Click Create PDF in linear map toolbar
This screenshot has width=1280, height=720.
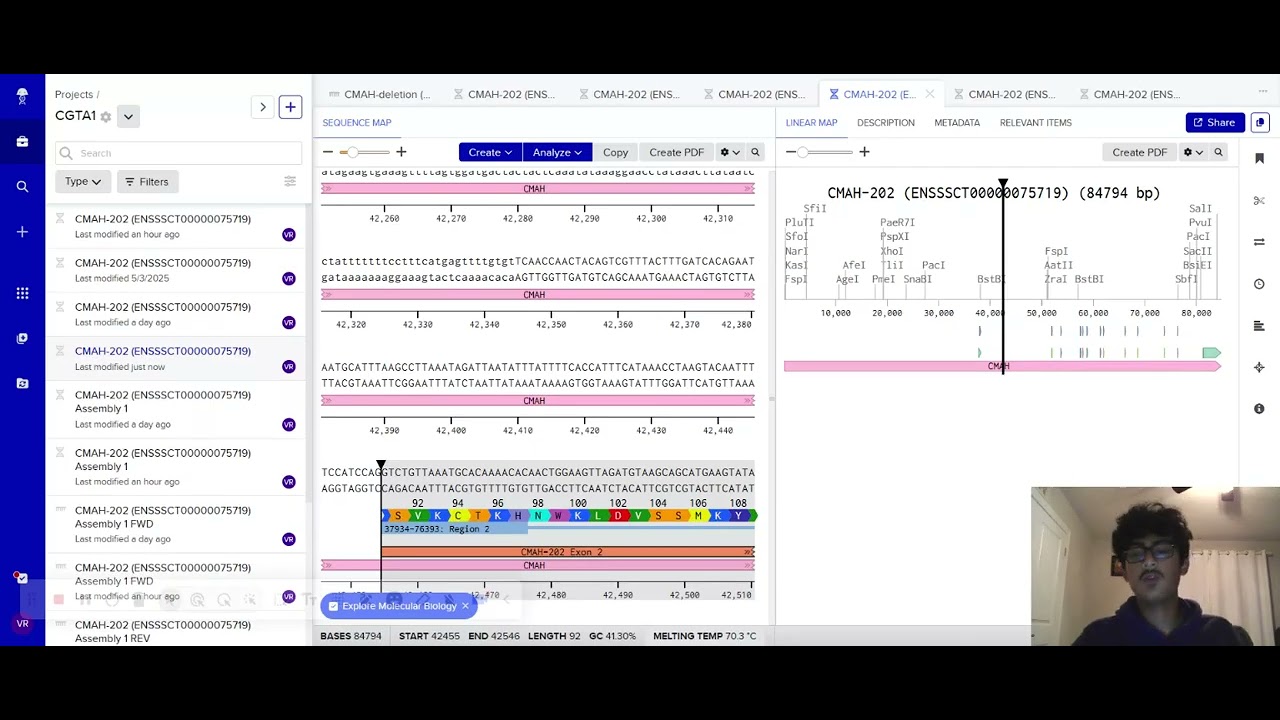tap(1140, 152)
